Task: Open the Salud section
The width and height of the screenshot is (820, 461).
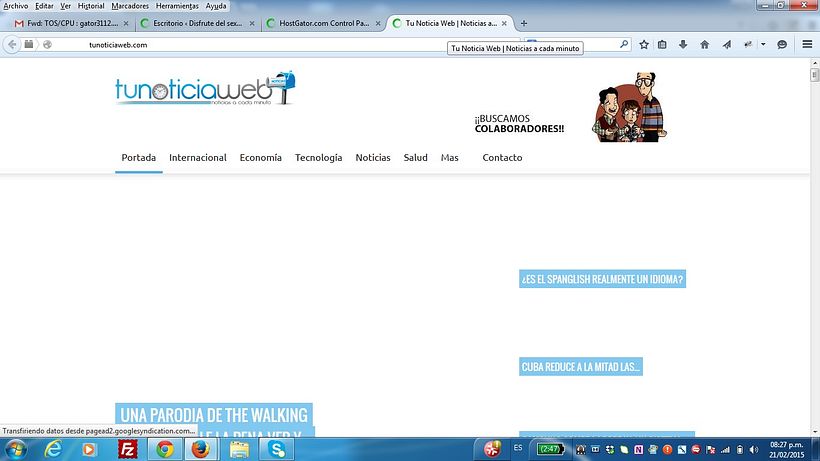Action: (415, 157)
